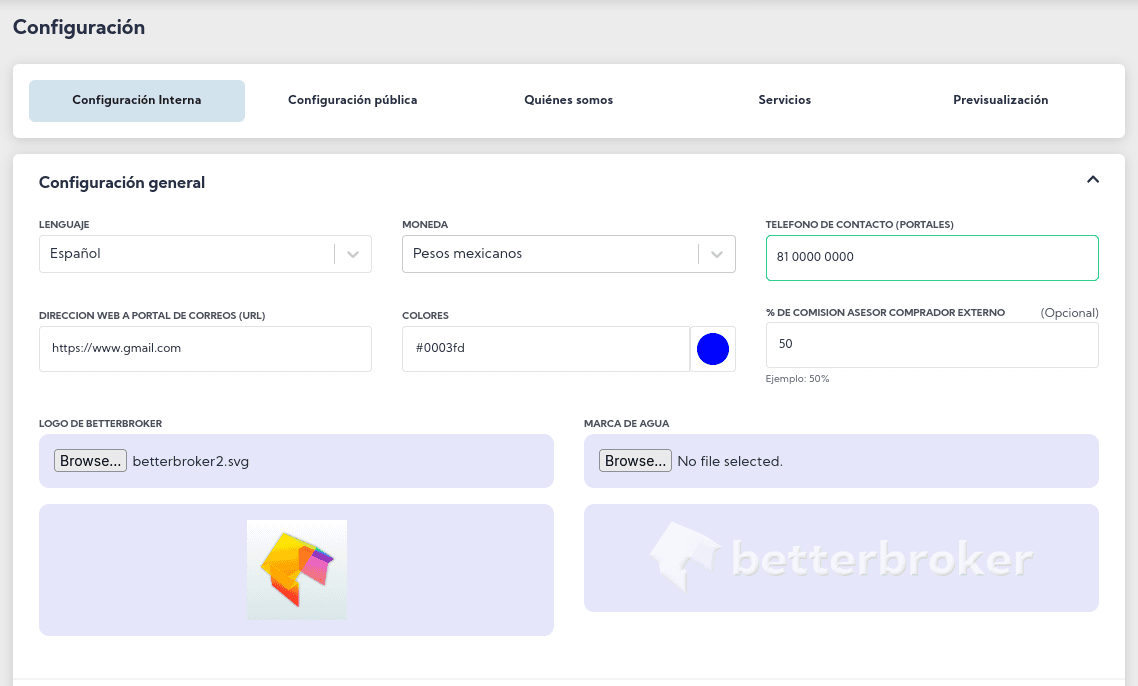
Task: Click the betterbroker watermark preview
Action: (x=841, y=558)
